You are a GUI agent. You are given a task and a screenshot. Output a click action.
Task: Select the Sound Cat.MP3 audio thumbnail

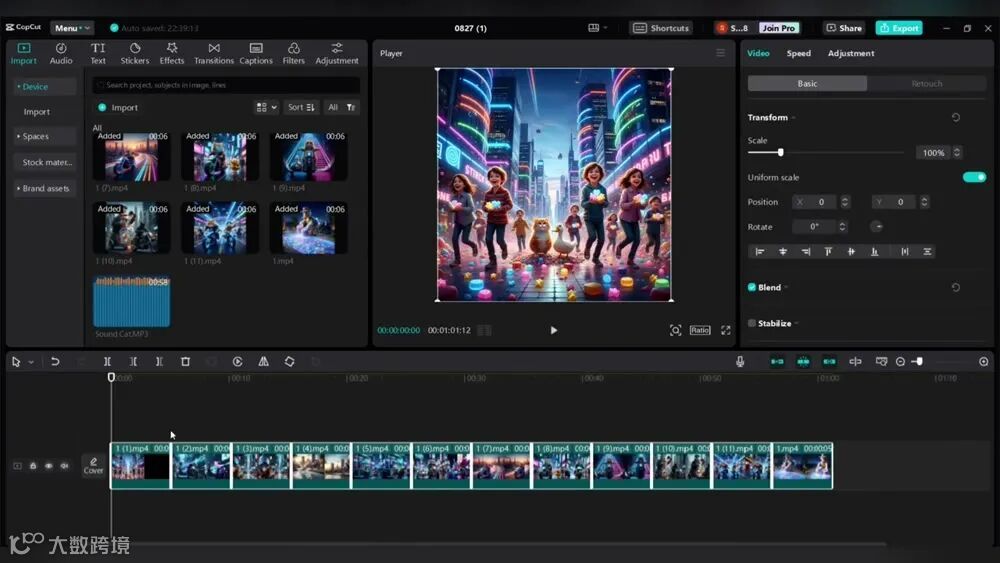(x=131, y=302)
